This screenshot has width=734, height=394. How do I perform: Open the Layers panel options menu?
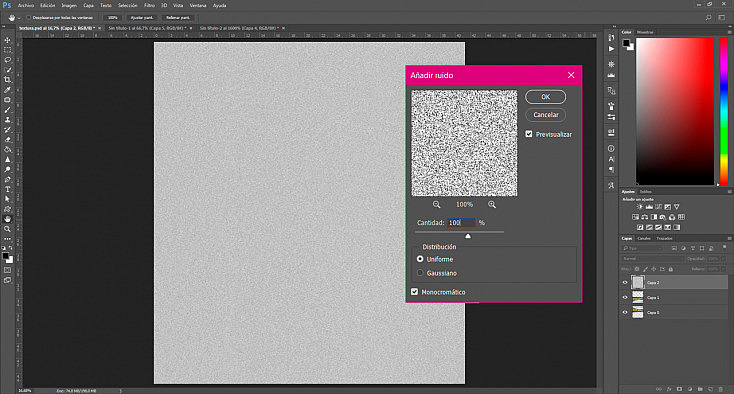tap(729, 238)
